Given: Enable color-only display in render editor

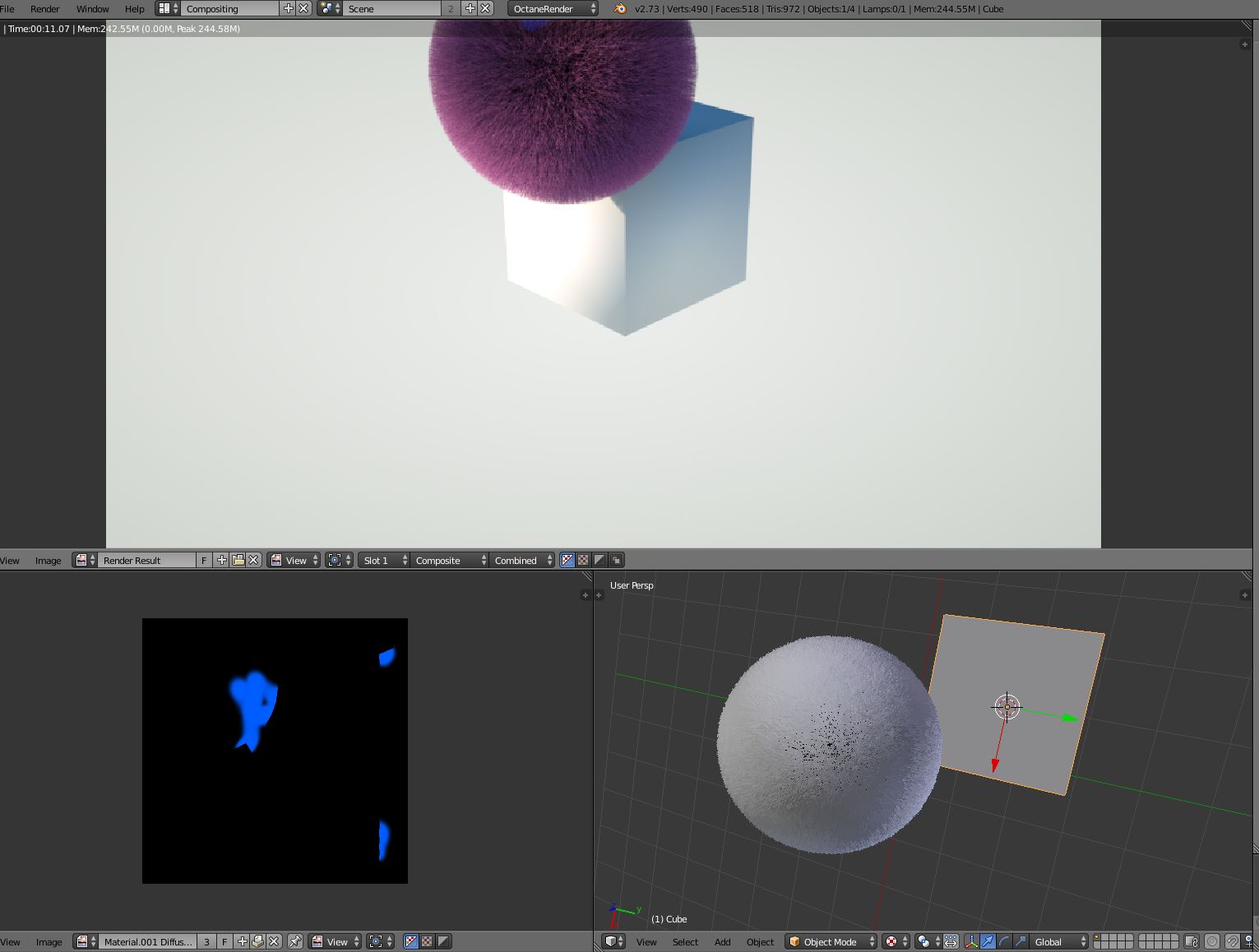Looking at the screenshot, I should (583, 560).
